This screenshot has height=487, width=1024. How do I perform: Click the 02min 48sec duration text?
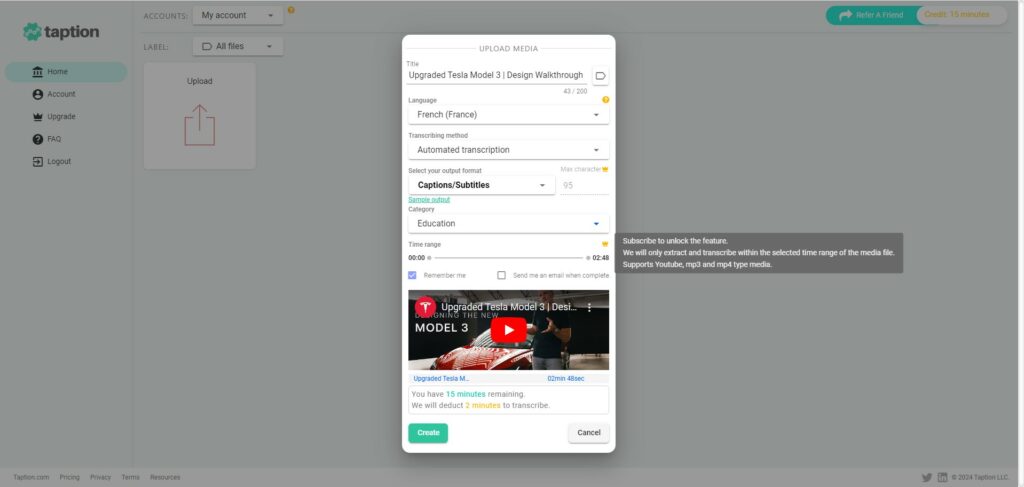click(x=566, y=379)
